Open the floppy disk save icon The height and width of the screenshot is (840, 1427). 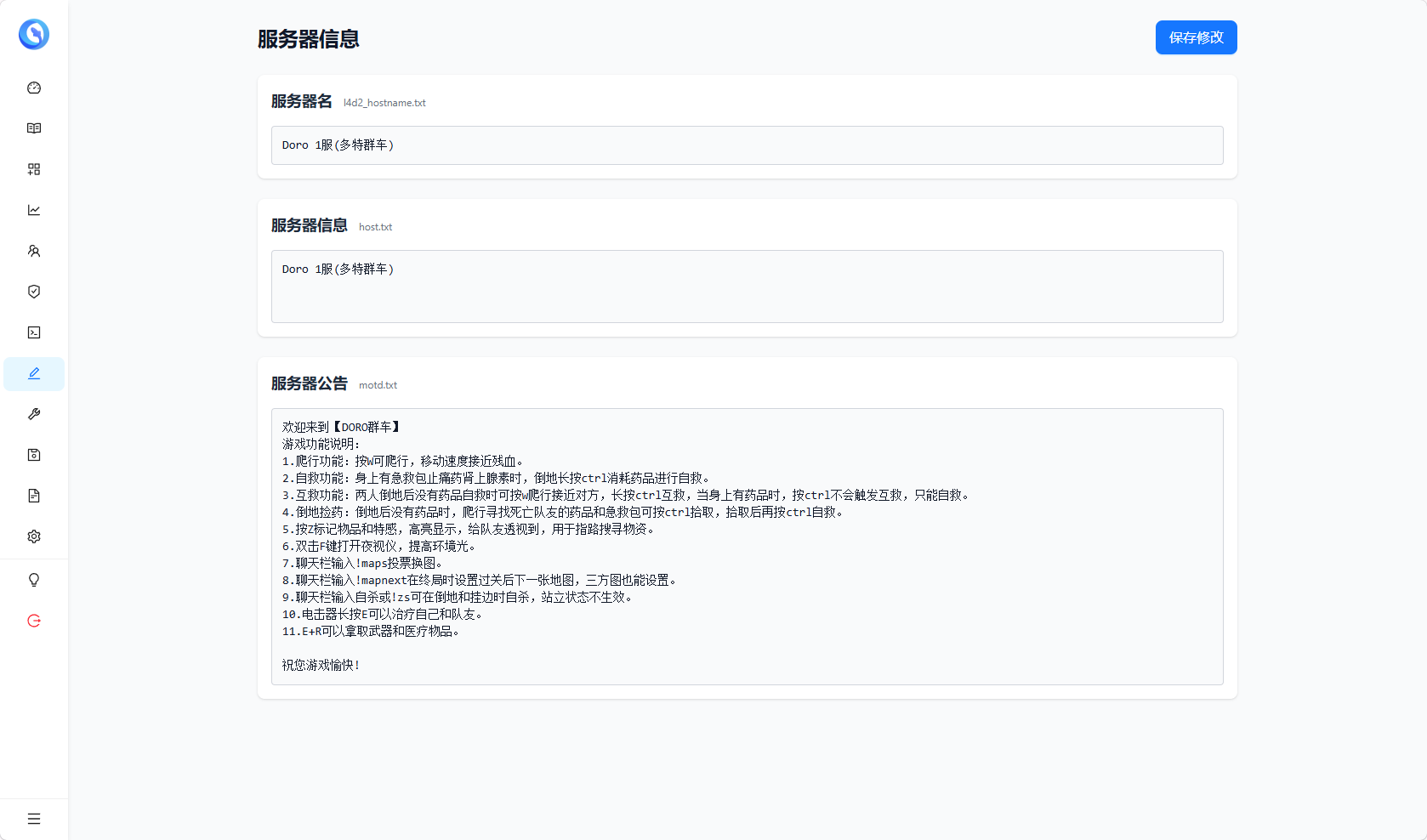coord(34,455)
